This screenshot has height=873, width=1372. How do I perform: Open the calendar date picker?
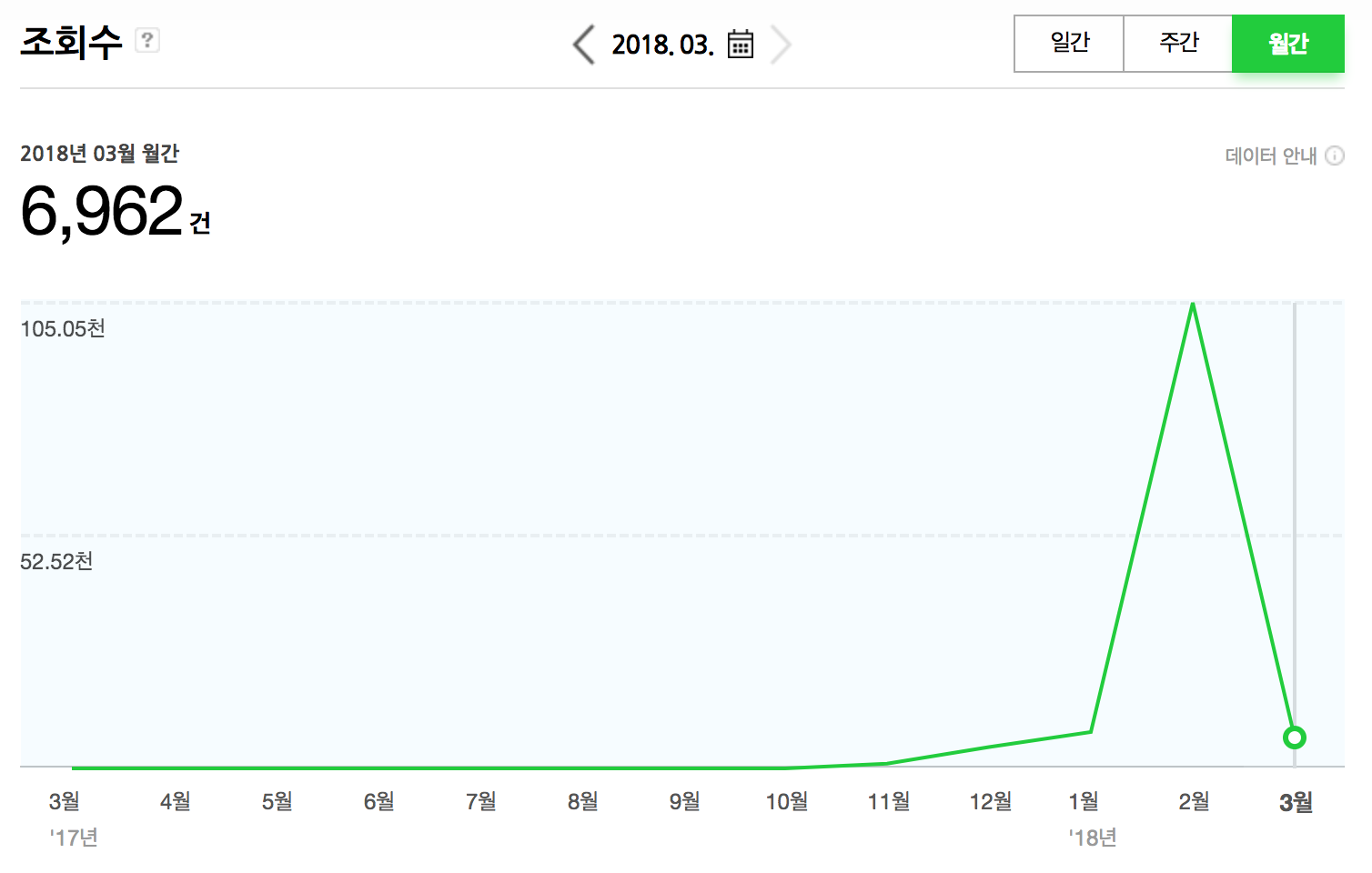(741, 45)
